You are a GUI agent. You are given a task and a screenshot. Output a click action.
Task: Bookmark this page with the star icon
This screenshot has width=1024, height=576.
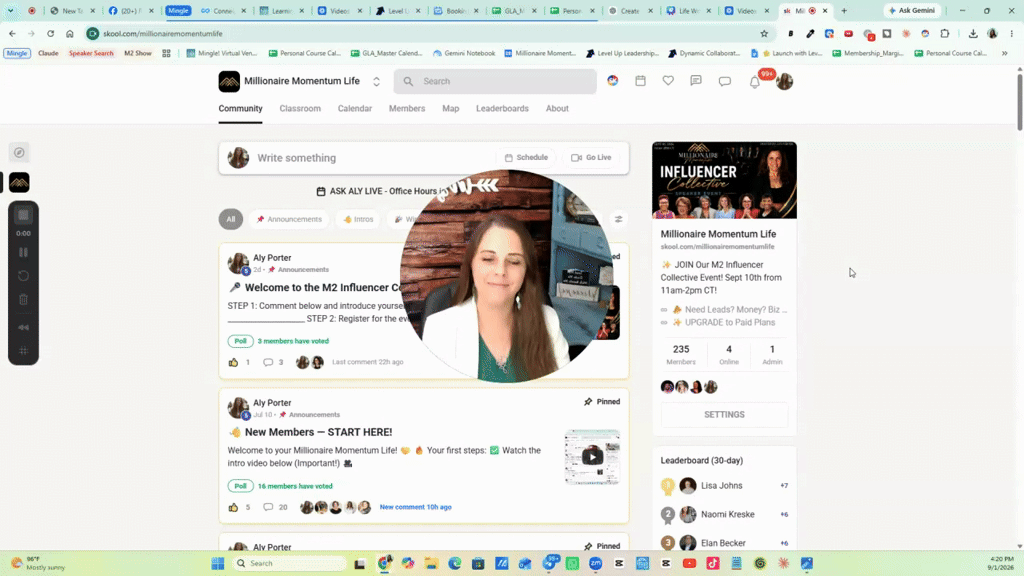(x=764, y=33)
